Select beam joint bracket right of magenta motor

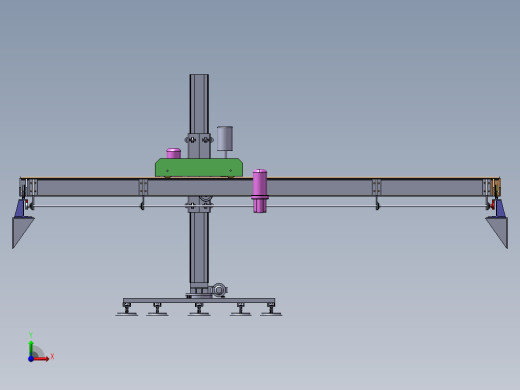[376, 187]
